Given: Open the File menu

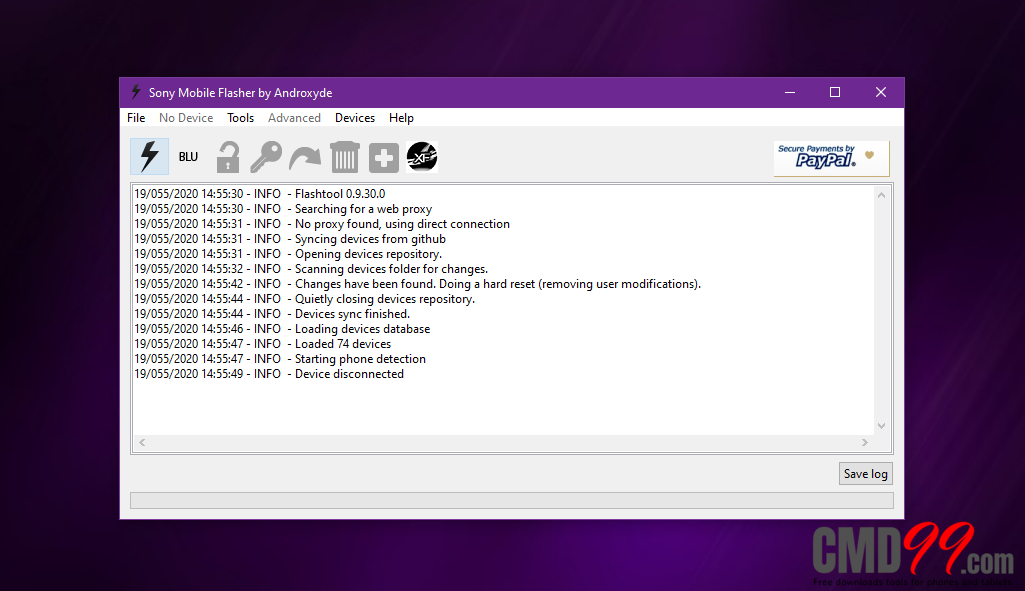Looking at the screenshot, I should pos(136,118).
